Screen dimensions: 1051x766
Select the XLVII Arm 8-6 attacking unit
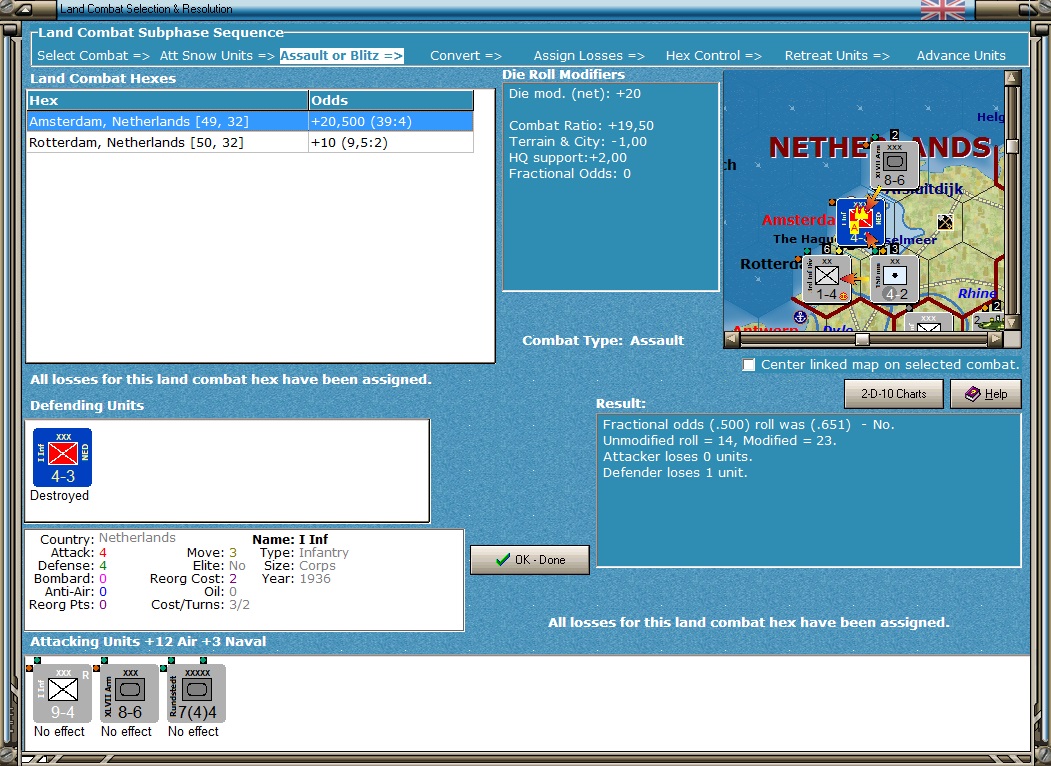point(129,693)
